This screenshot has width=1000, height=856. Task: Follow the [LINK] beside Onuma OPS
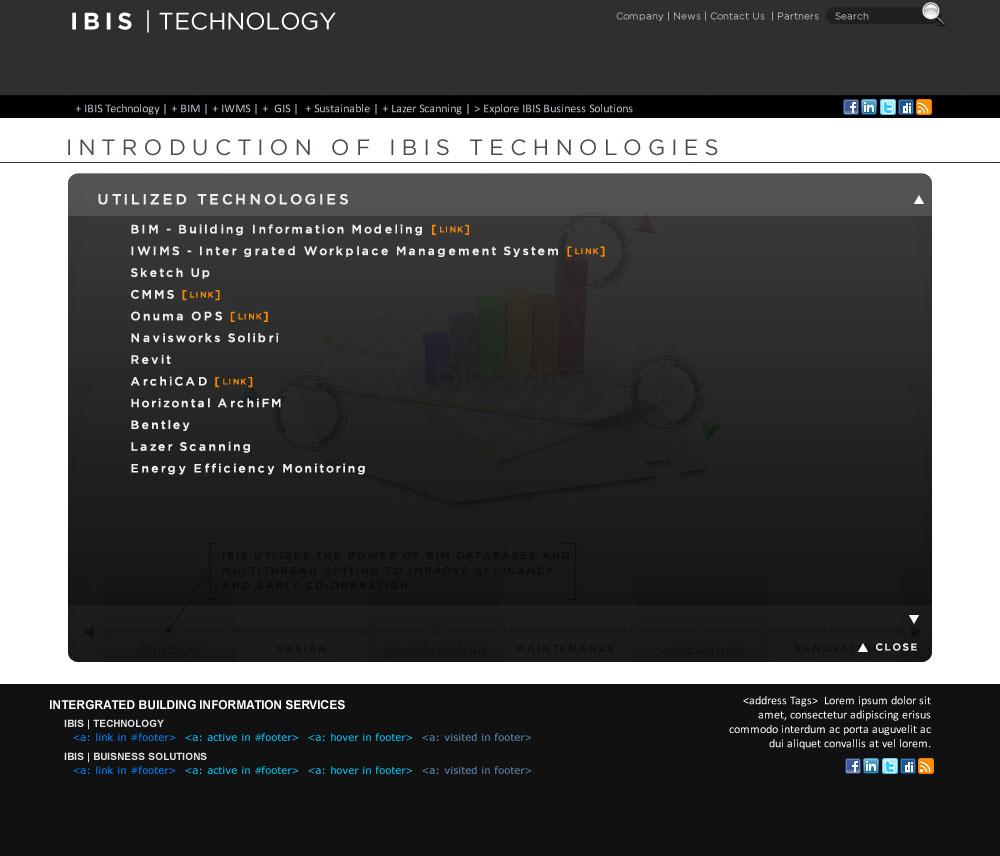(x=249, y=316)
